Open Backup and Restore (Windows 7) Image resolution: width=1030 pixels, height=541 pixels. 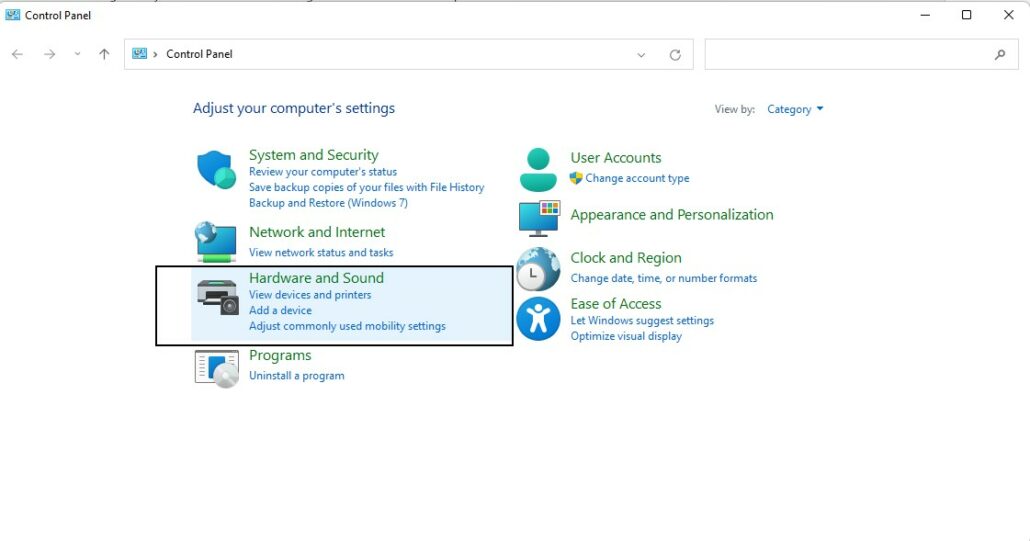pos(328,203)
